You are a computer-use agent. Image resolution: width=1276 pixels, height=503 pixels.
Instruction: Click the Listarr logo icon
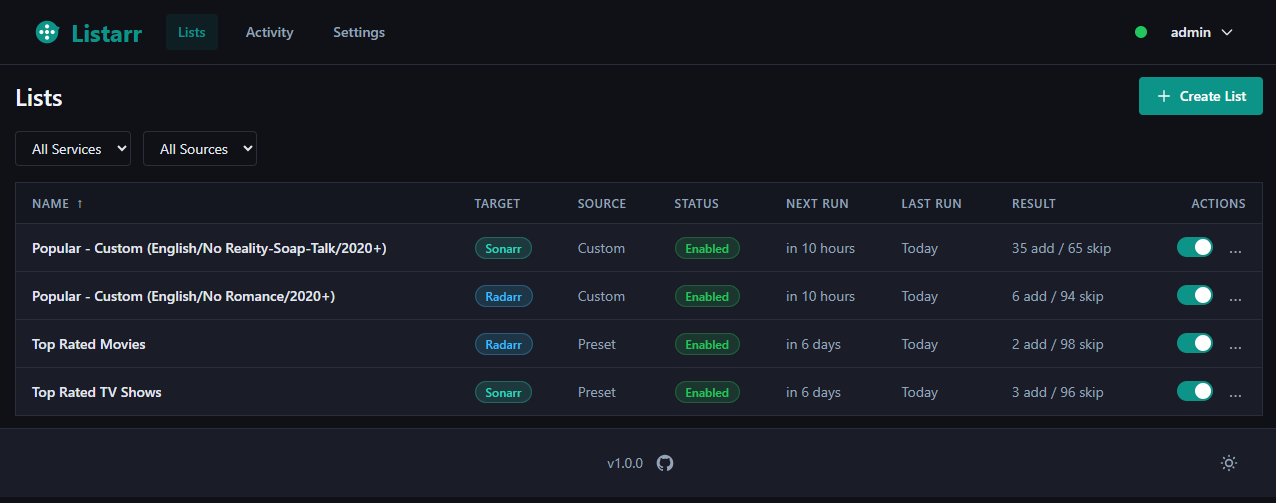pos(47,32)
